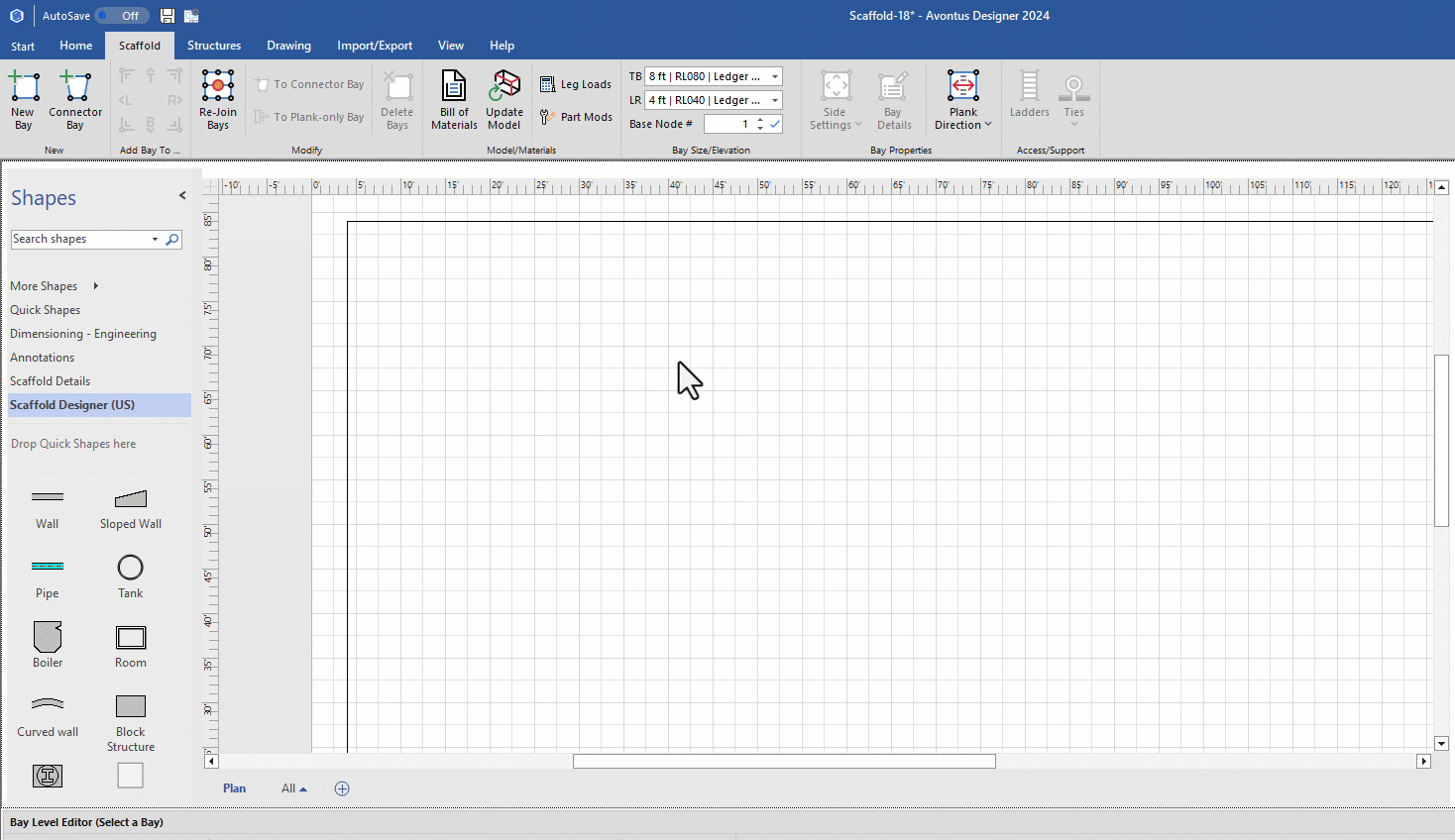Screen dimensions: 1455x840
Task: Open the Scaffold Details stencil
Action: pos(50,381)
